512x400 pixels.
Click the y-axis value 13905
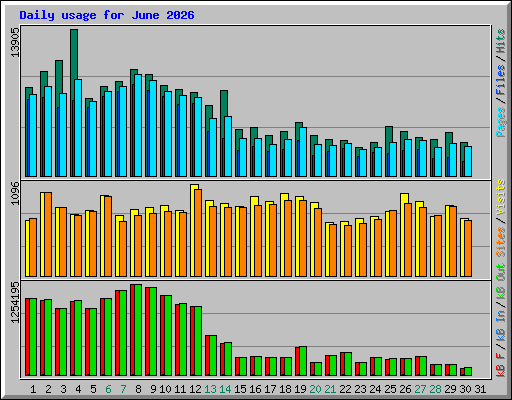15,42
